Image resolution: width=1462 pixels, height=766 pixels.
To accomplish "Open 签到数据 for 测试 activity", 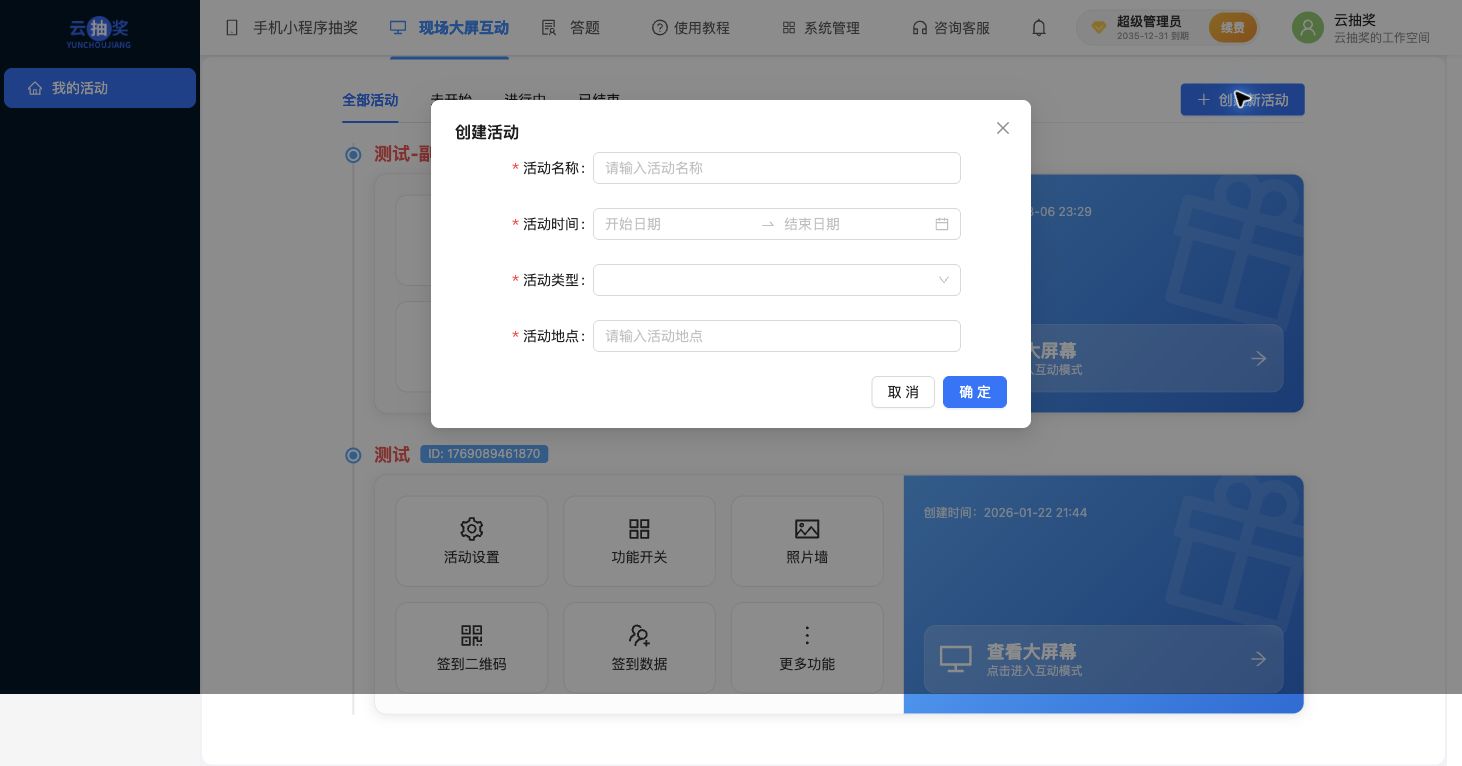I will click(x=639, y=648).
